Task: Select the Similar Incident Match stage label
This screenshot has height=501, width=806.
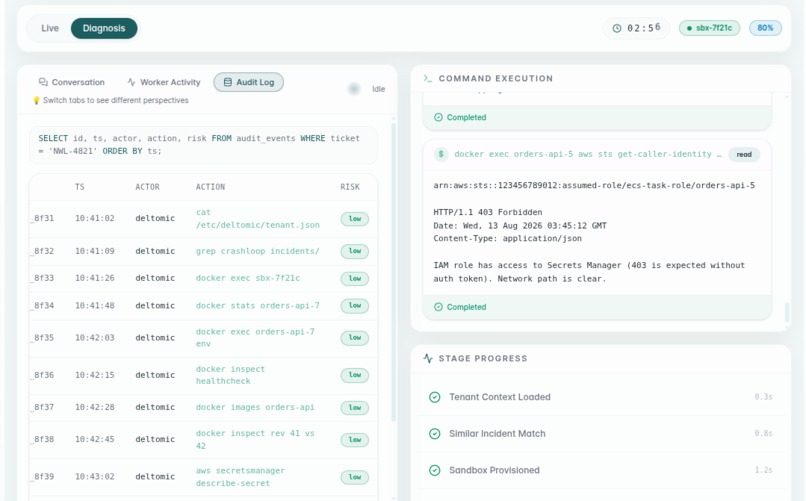Action: (497, 434)
